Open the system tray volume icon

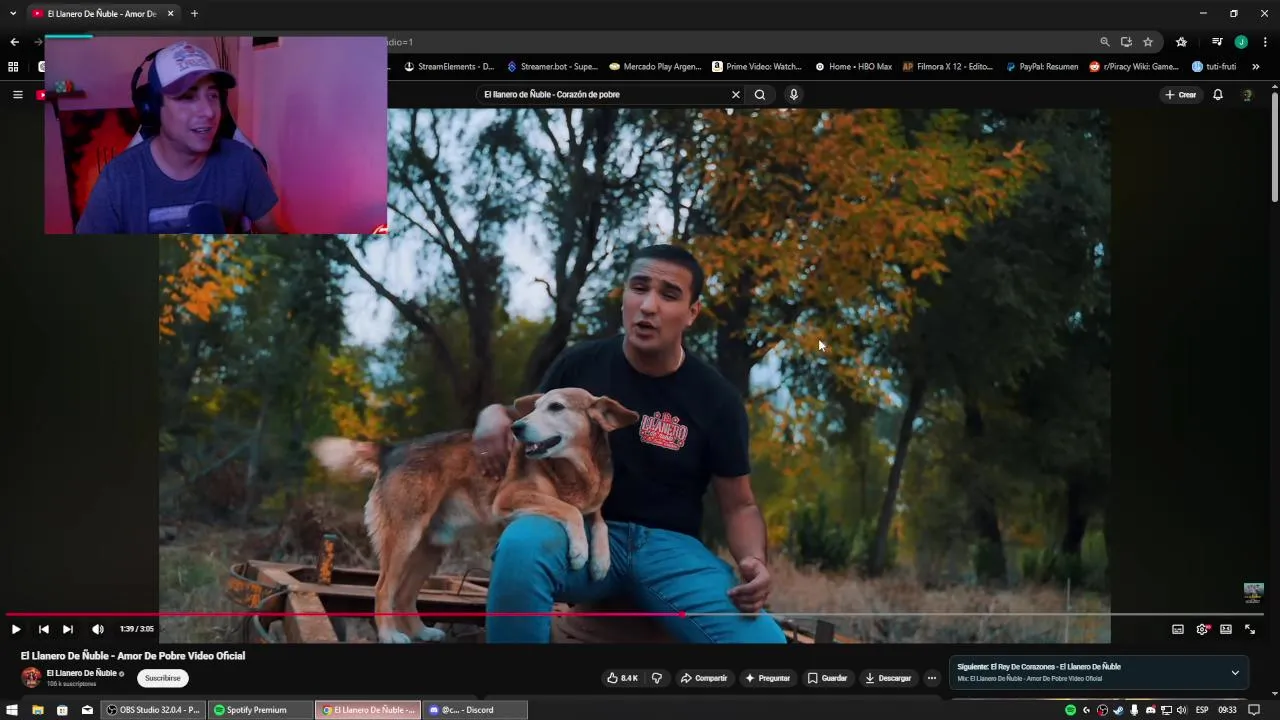point(1182,710)
